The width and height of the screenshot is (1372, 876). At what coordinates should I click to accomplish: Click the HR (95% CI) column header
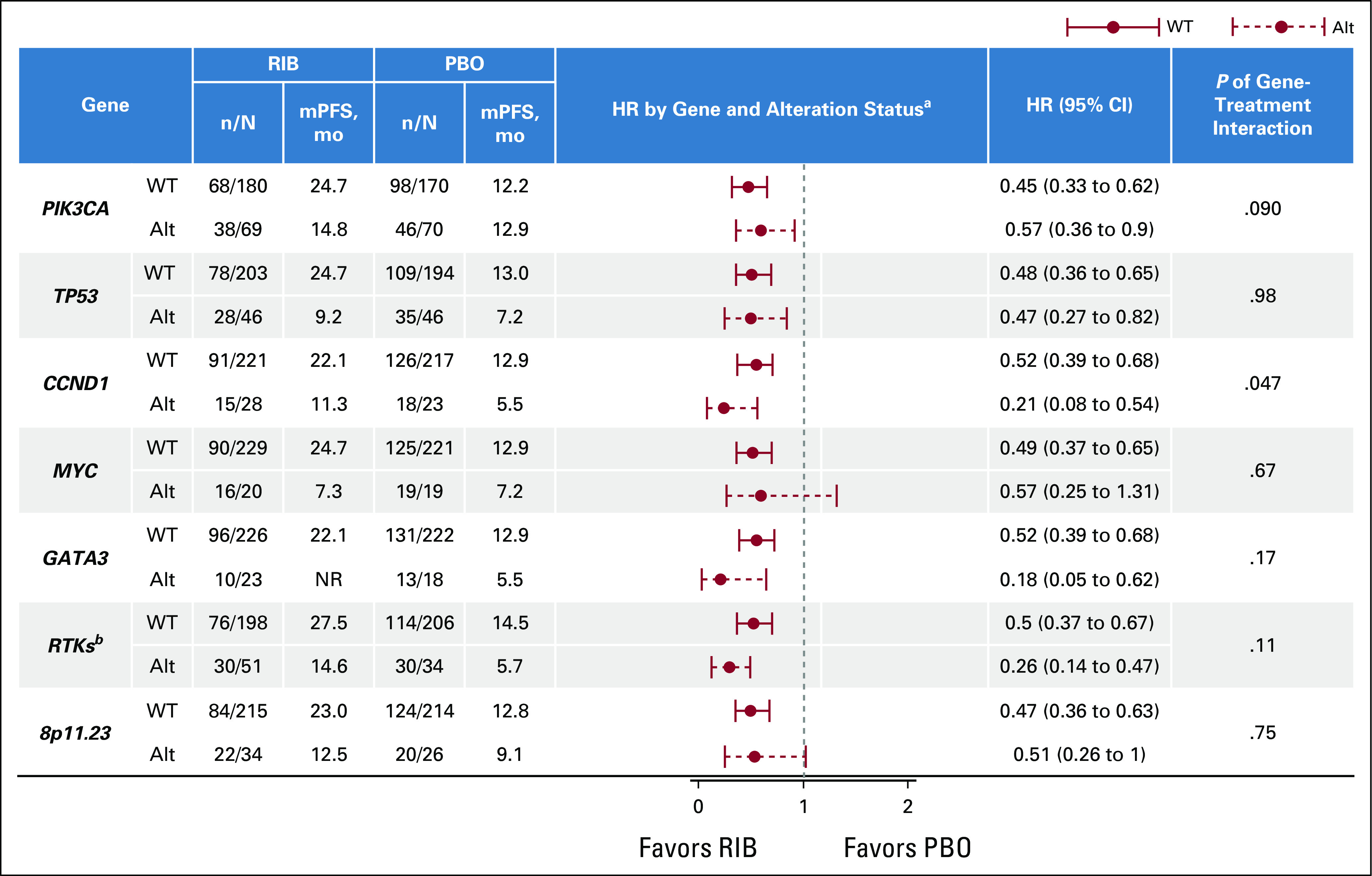click(1079, 105)
